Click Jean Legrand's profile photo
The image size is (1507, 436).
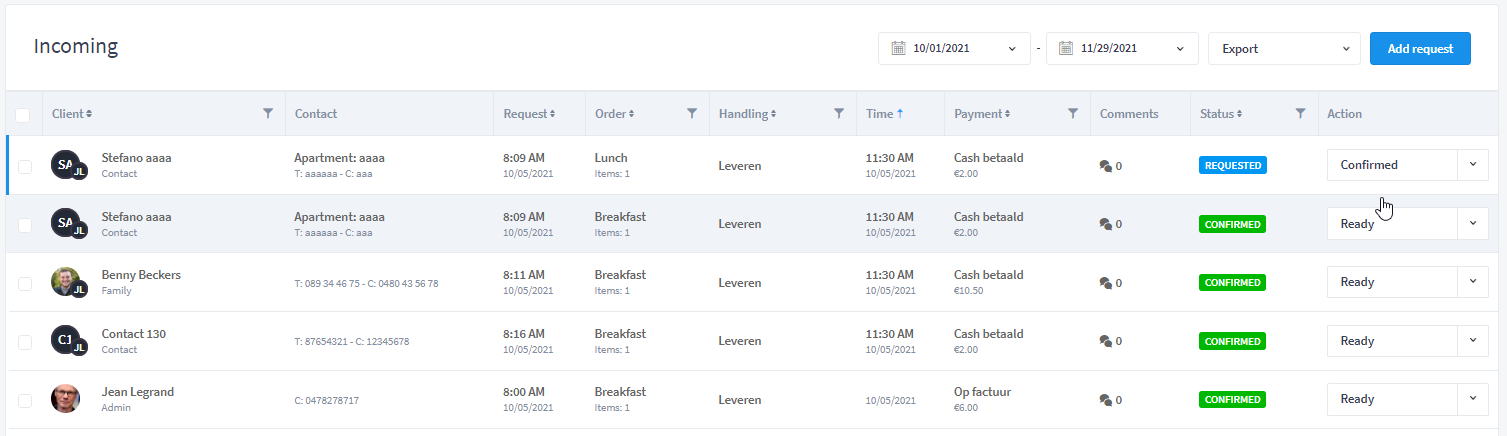coord(65,399)
